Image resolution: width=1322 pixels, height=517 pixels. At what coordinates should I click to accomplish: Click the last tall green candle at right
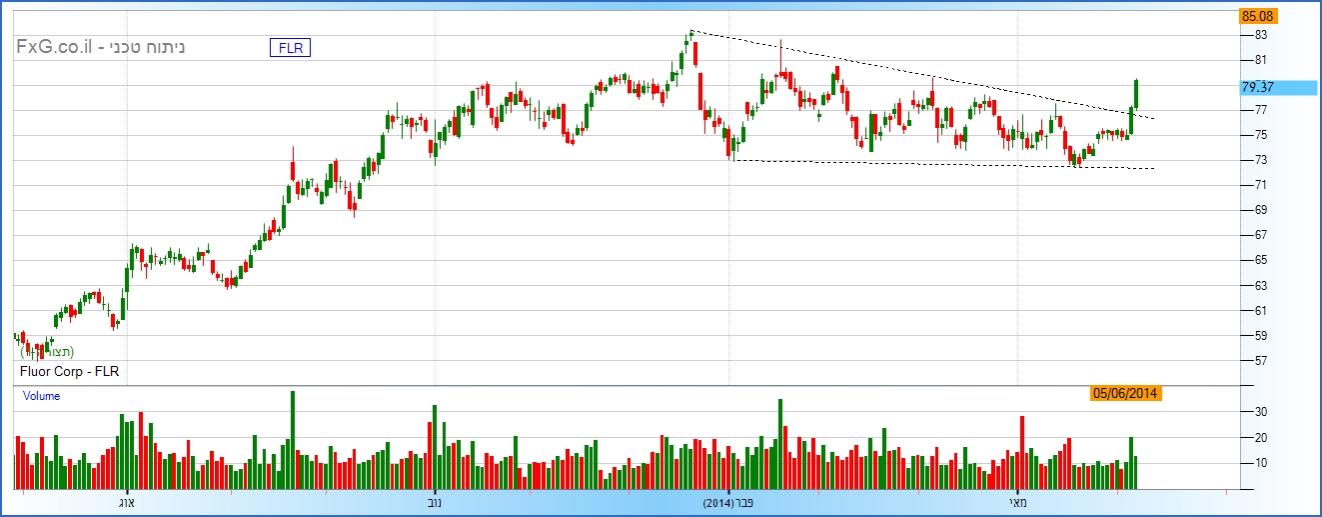click(1137, 92)
